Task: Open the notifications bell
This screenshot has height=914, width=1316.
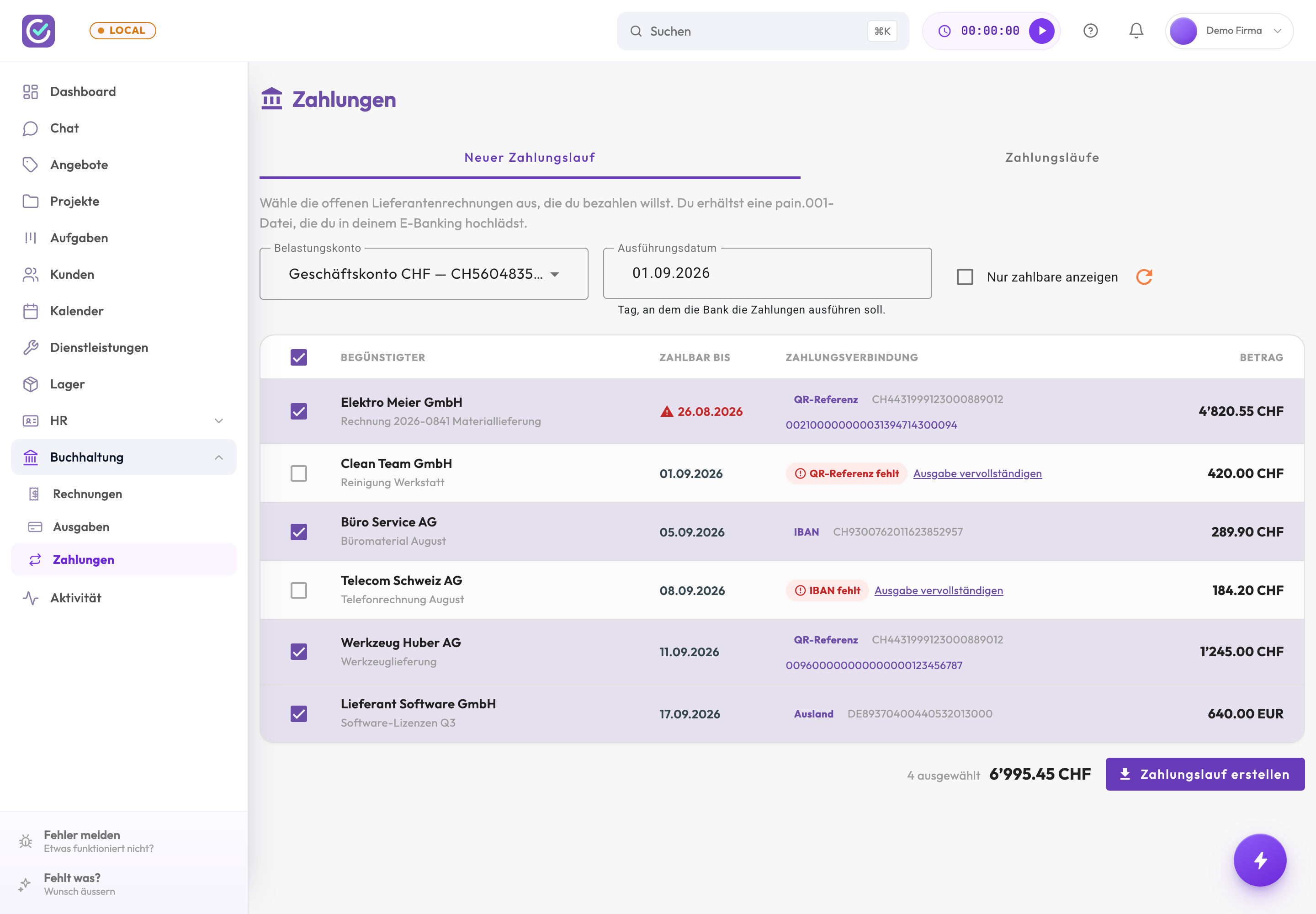Action: [1136, 31]
